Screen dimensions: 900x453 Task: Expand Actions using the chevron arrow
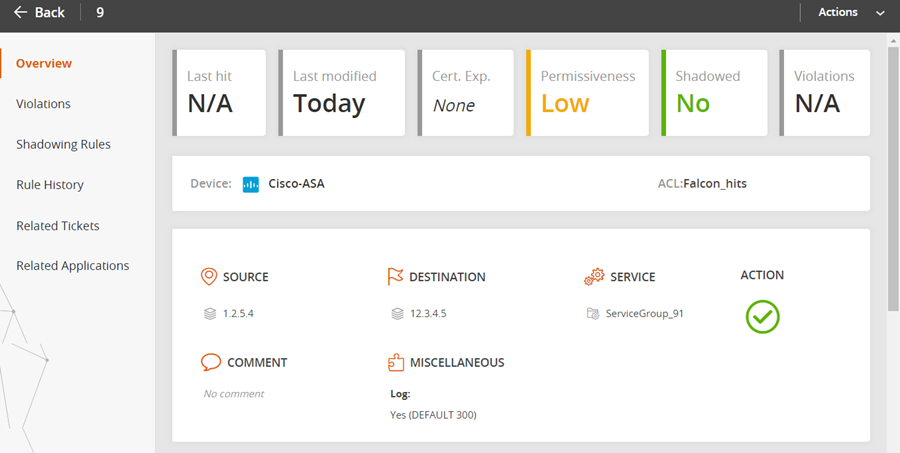point(880,13)
